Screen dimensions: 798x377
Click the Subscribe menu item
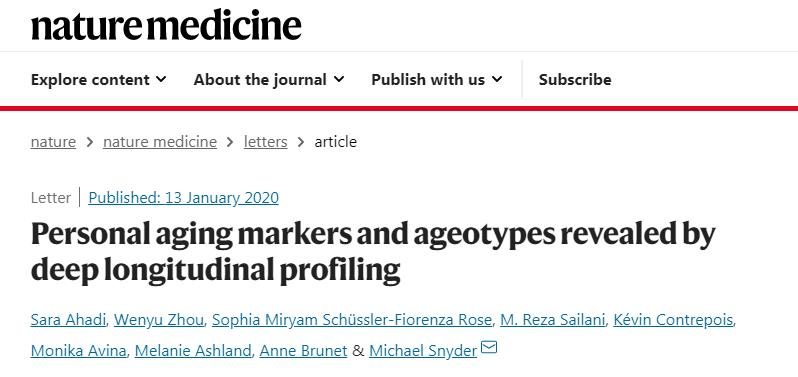click(x=575, y=79)
